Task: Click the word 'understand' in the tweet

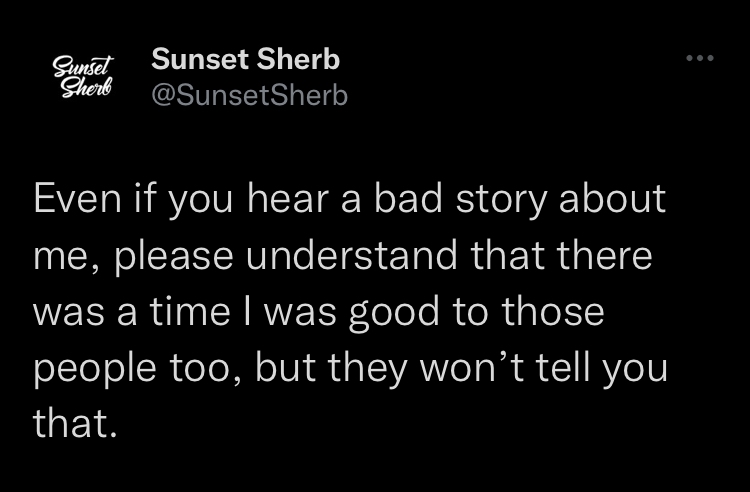Action: pos(352,254)
